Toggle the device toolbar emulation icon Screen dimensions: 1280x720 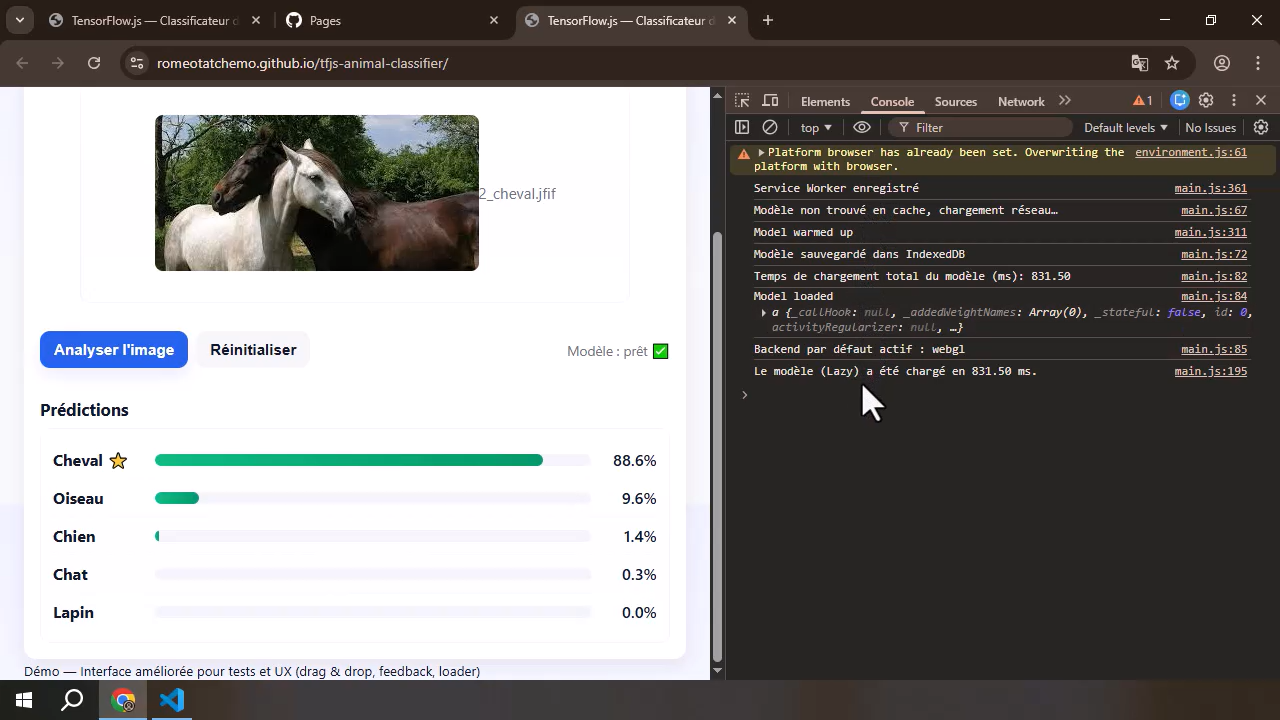pyautogui.click(x=770, y=101)
